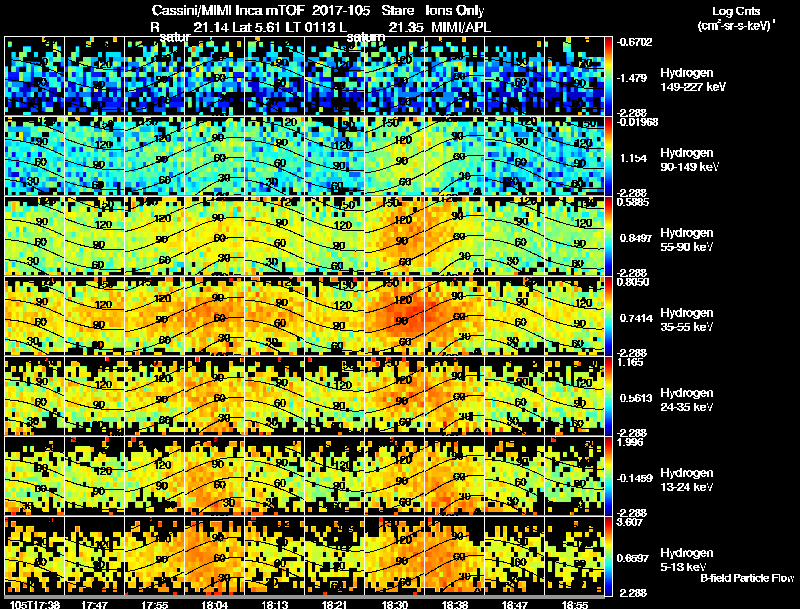Select the 'LT 0113' value in the header
This screenshot has height=609, width=800.
pos(312,27)
